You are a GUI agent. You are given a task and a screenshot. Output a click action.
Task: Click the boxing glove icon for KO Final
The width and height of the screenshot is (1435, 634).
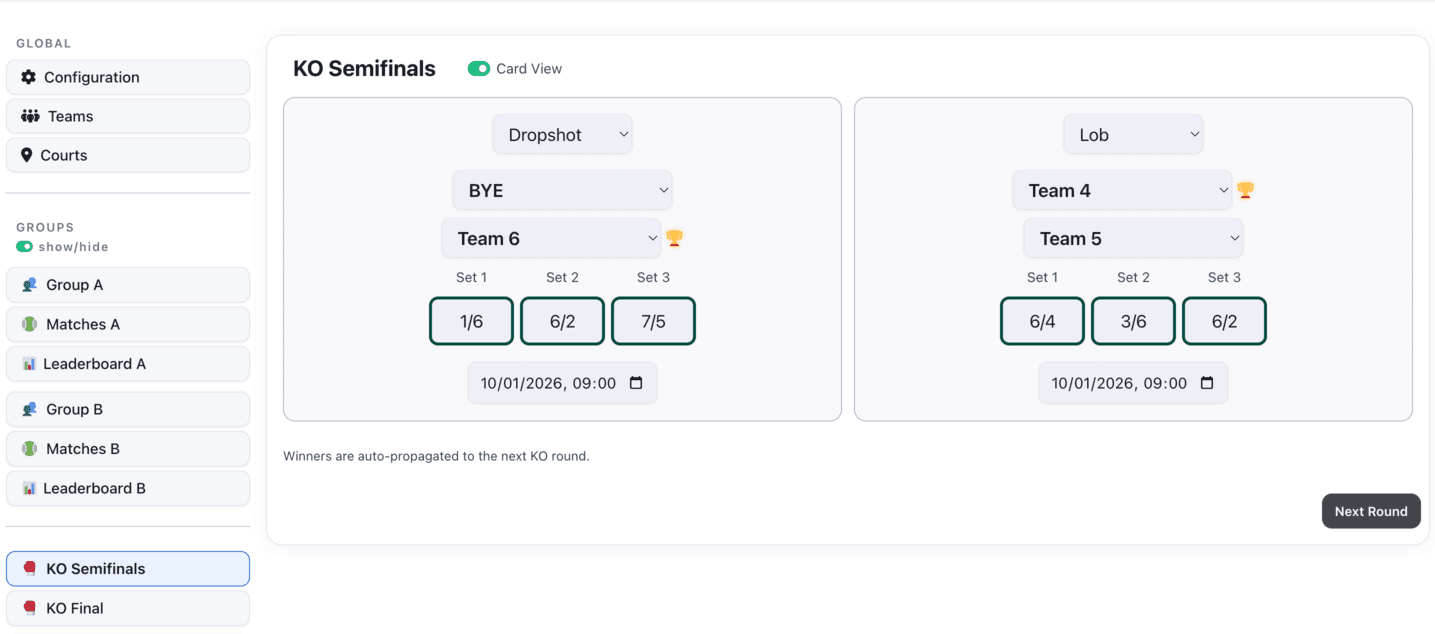[x=29, y=608]
